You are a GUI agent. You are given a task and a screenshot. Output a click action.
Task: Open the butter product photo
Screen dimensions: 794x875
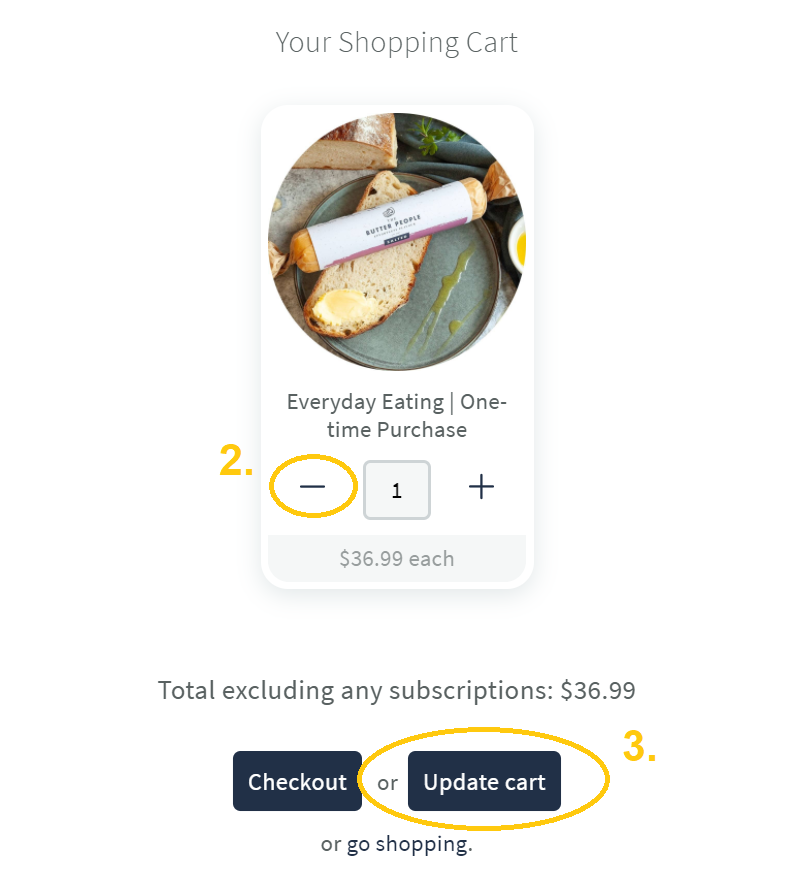point(397,241)
